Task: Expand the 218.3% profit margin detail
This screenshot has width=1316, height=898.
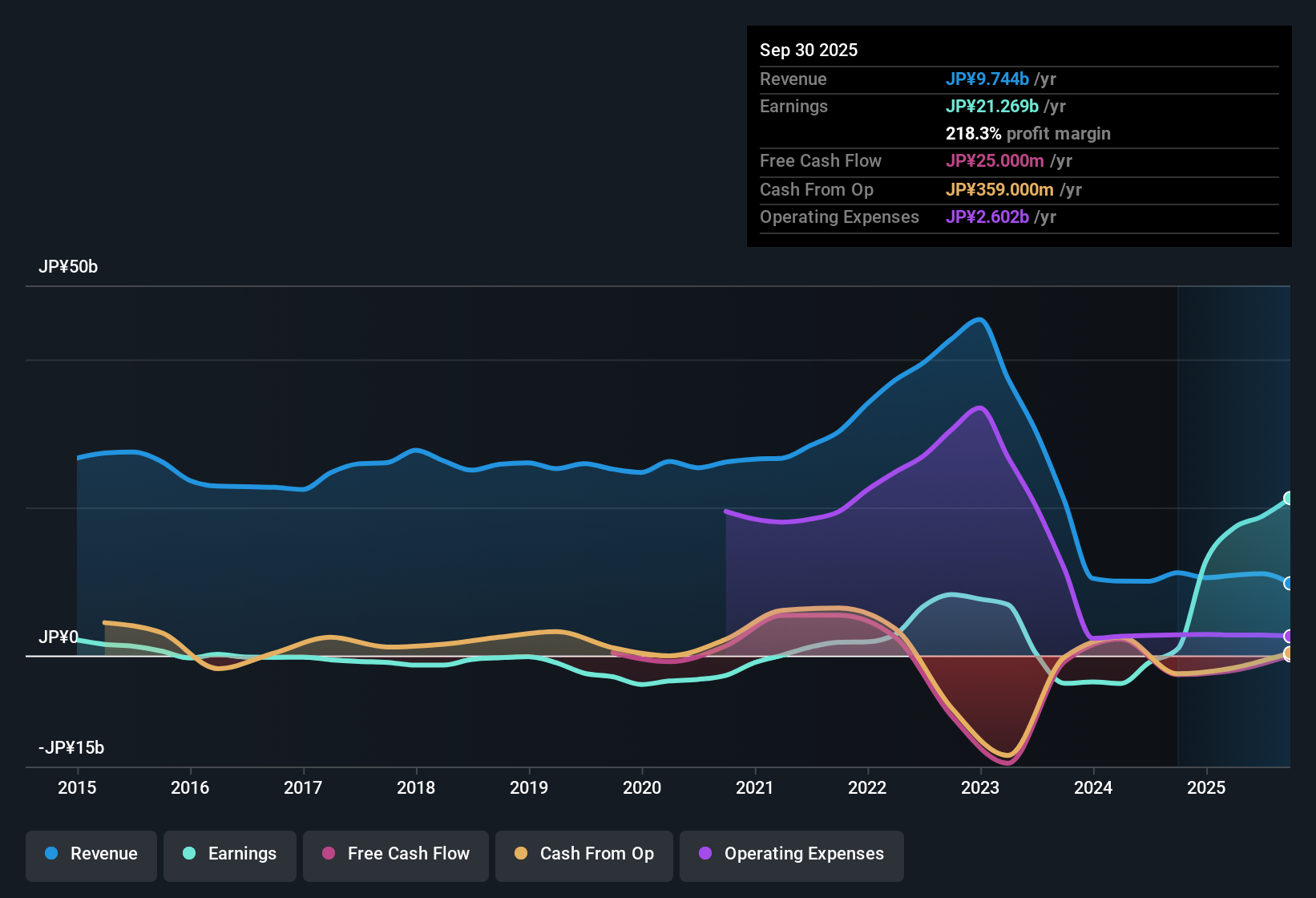Action: 1028,133
